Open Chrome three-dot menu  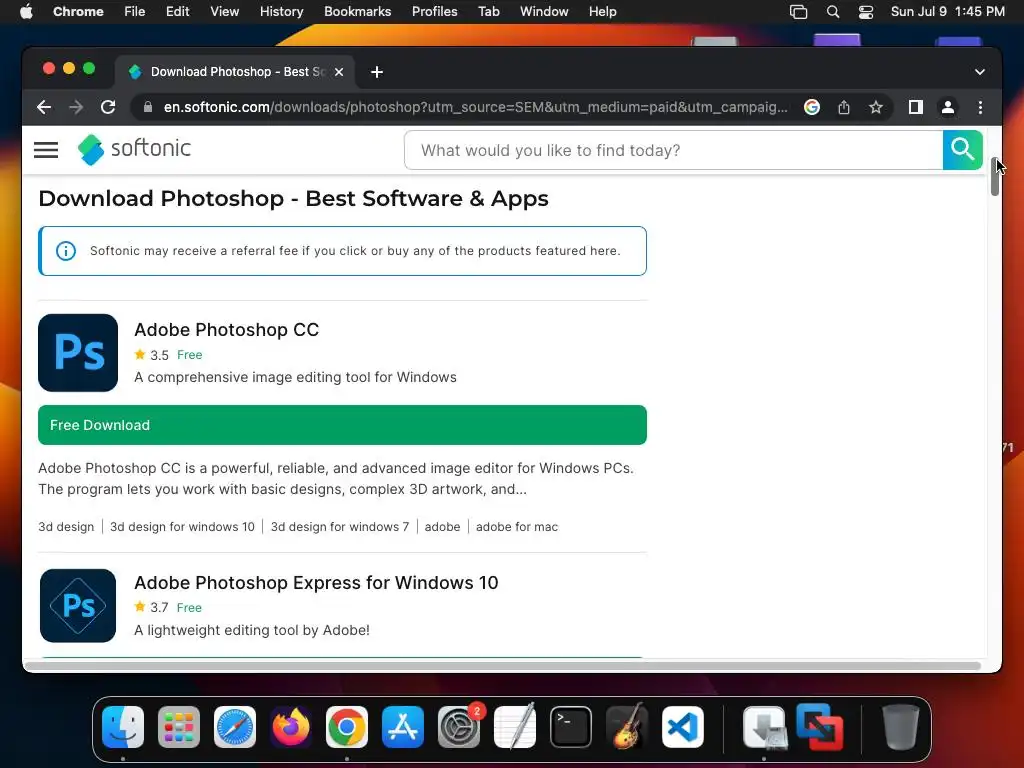(x=980, y=107)
